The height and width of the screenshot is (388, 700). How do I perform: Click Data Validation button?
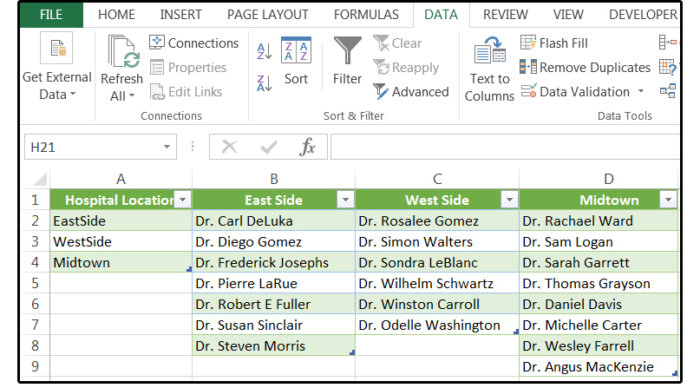tap(575, 92)
